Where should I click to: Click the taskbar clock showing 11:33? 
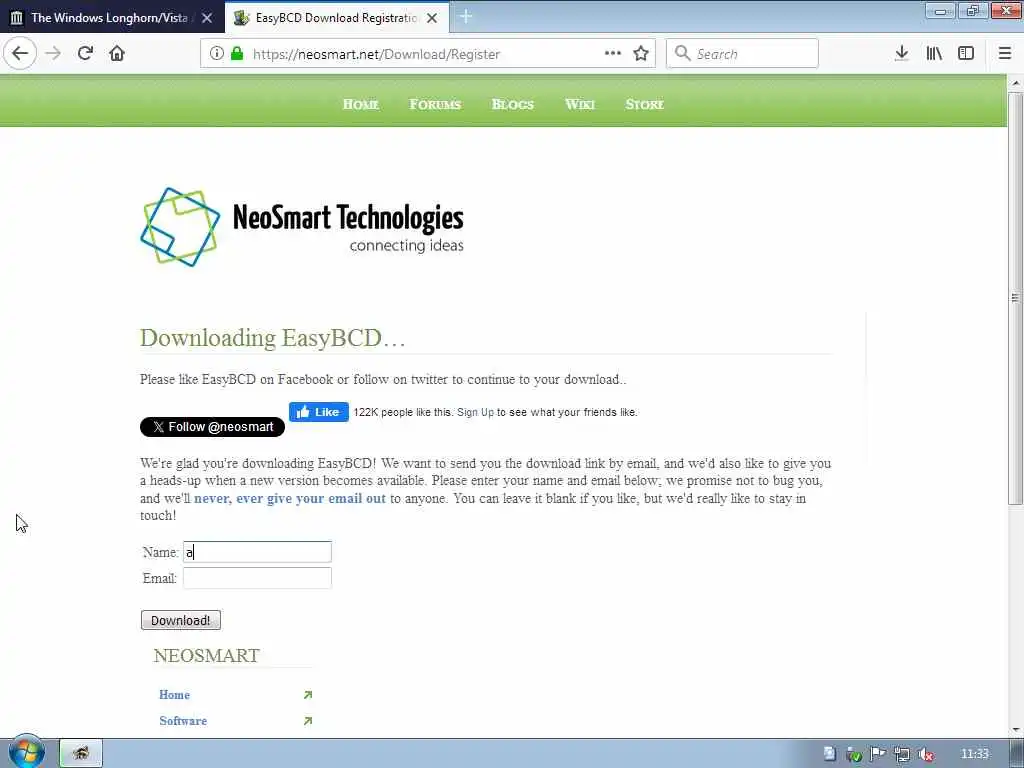click(975, 754)
